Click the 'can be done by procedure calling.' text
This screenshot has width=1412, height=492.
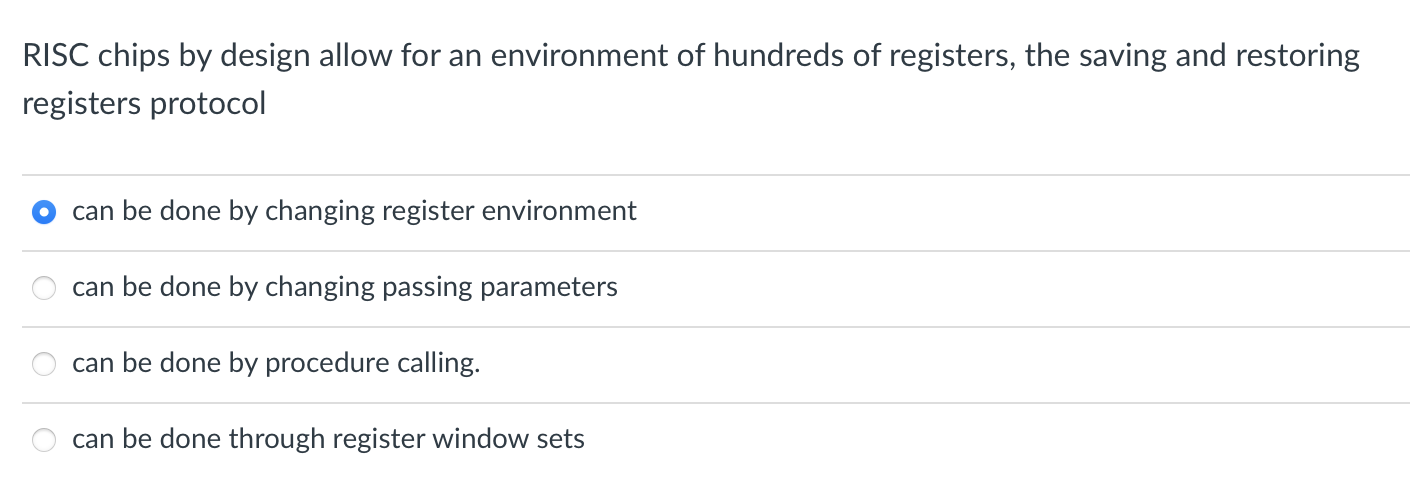276,363
